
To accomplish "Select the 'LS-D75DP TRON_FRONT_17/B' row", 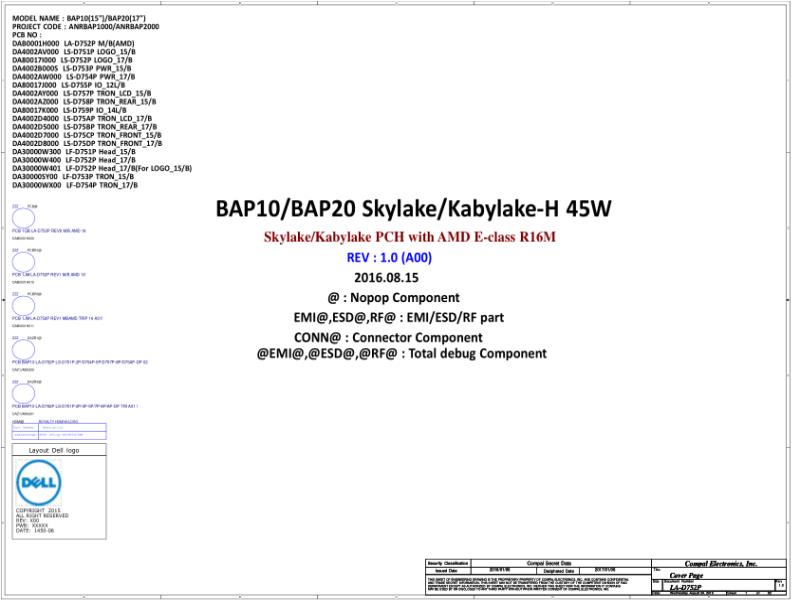I will 87,143.
